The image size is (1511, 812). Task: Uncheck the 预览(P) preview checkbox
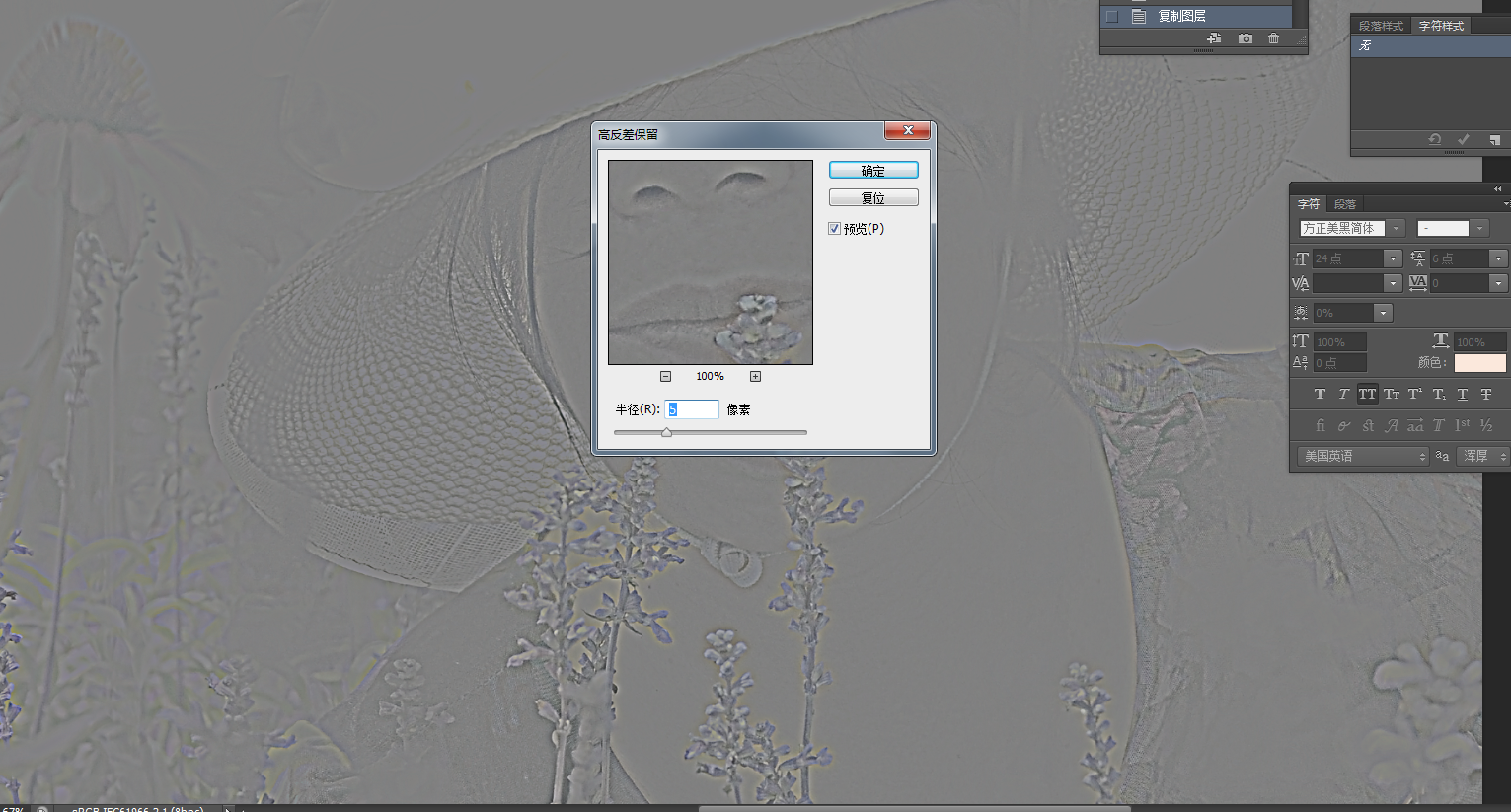tap(835, 229)
